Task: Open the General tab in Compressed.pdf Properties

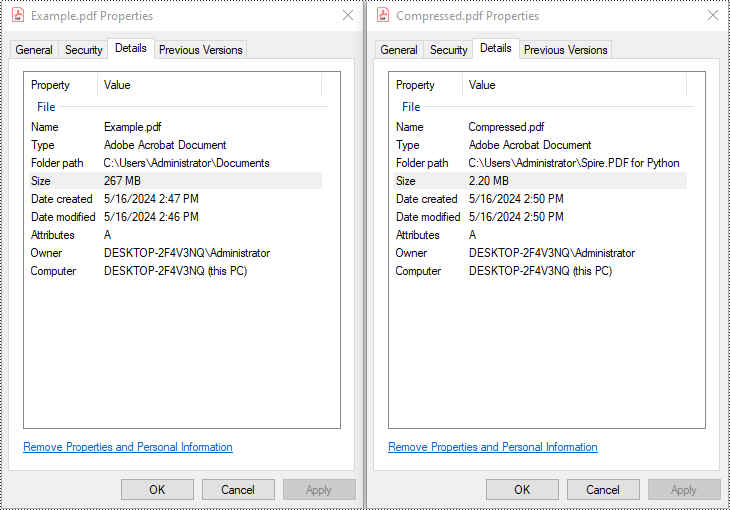Action: (x=399, y=50)
